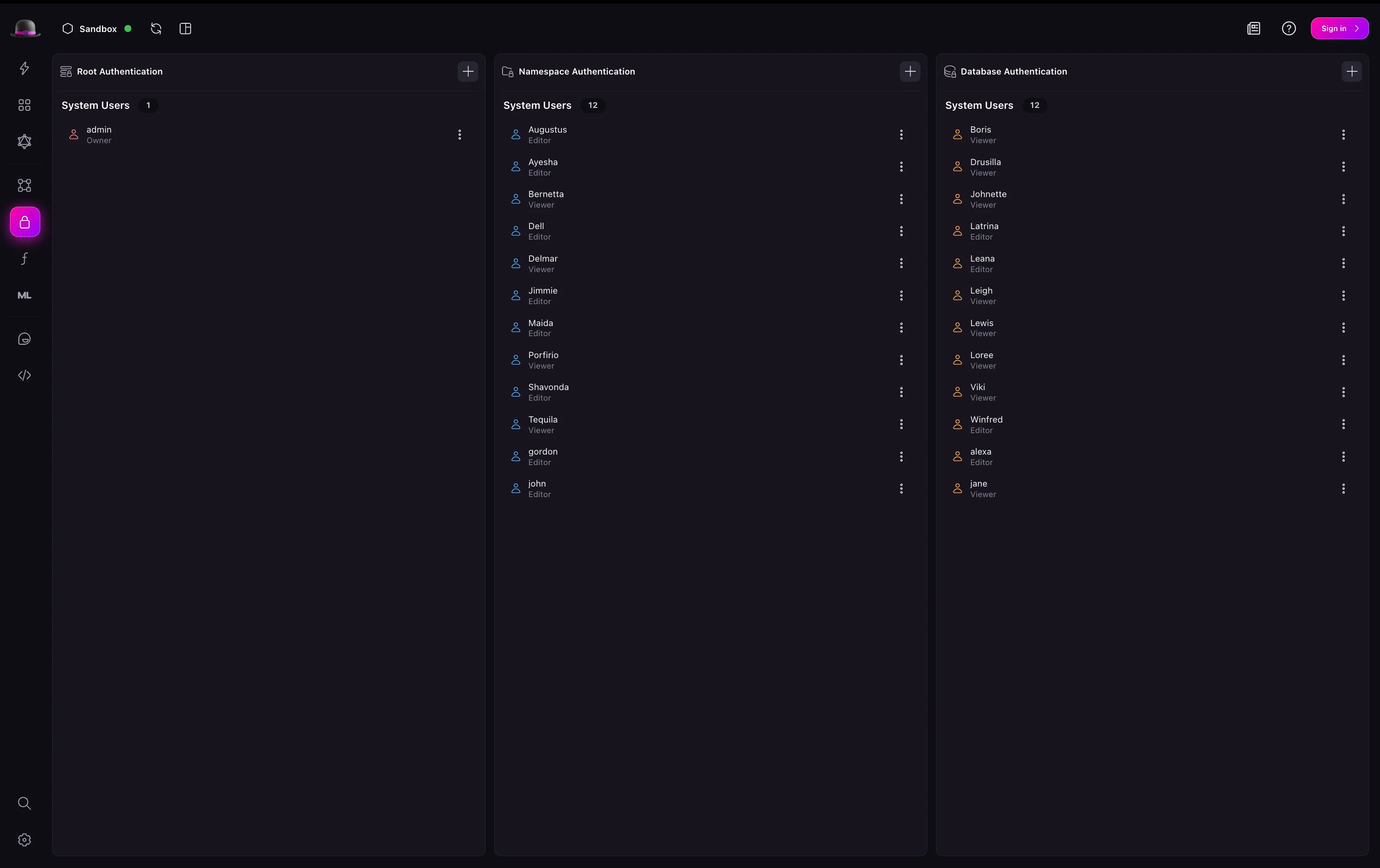
Task: Open the ML models view
Action: [24, 295]
